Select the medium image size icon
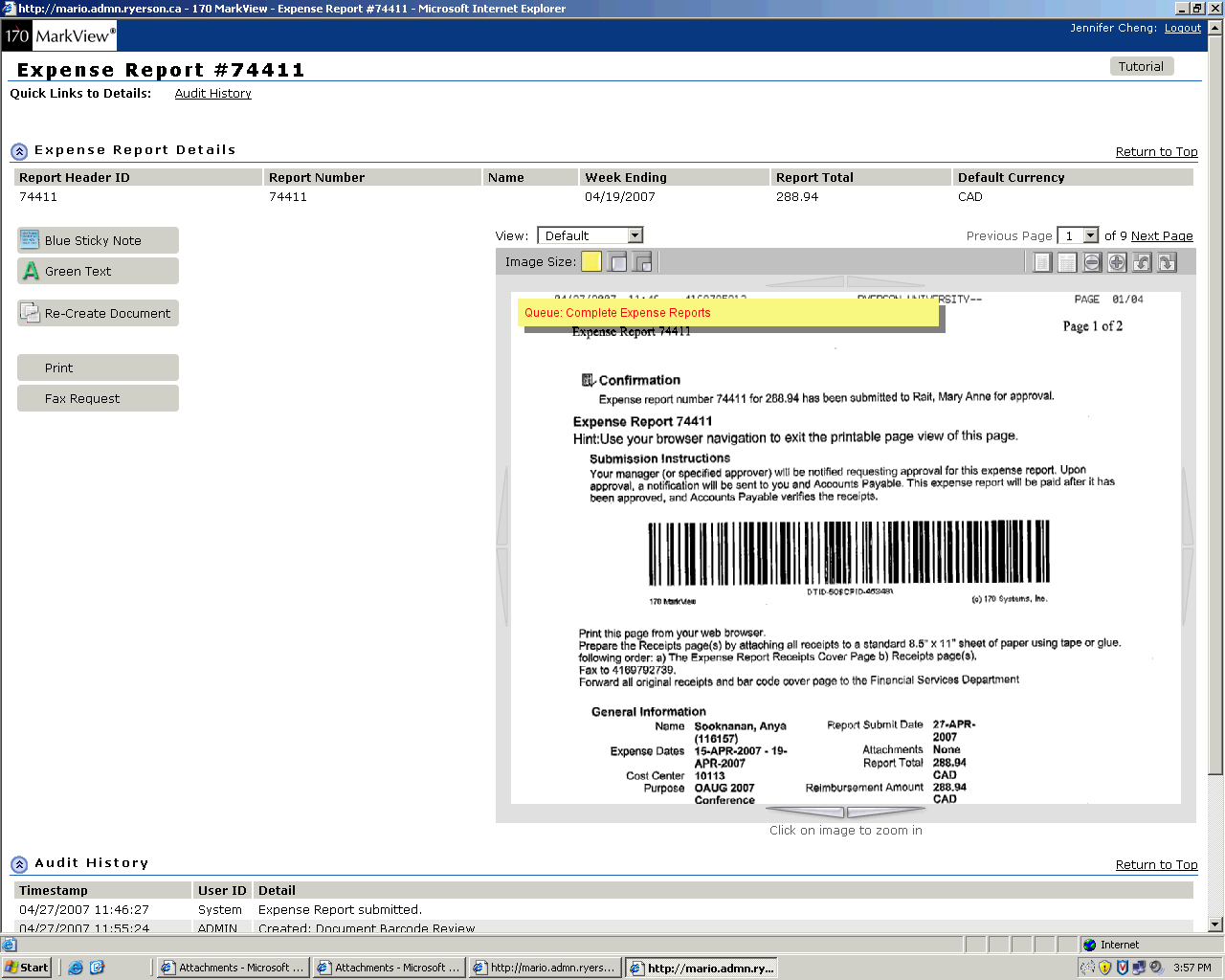 pos(618,262)
